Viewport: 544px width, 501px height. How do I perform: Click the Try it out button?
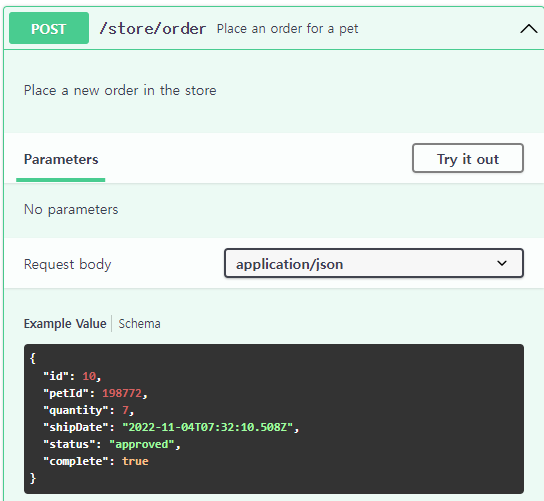pyautogui.click(x=468, y=158)
